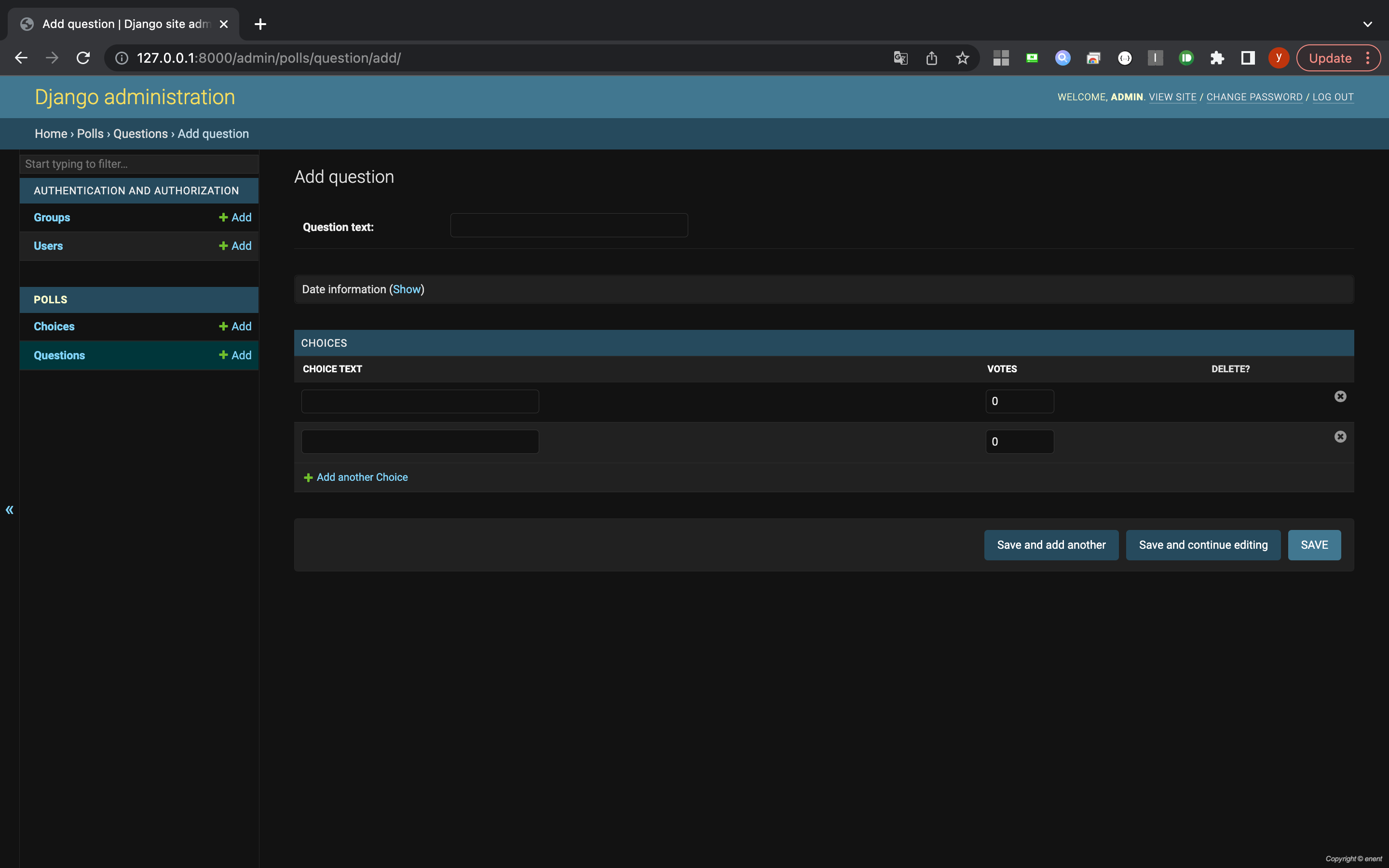Click the SAVE button
1389x868 pixels.
pyautogui.click(x=1314, y=545)
